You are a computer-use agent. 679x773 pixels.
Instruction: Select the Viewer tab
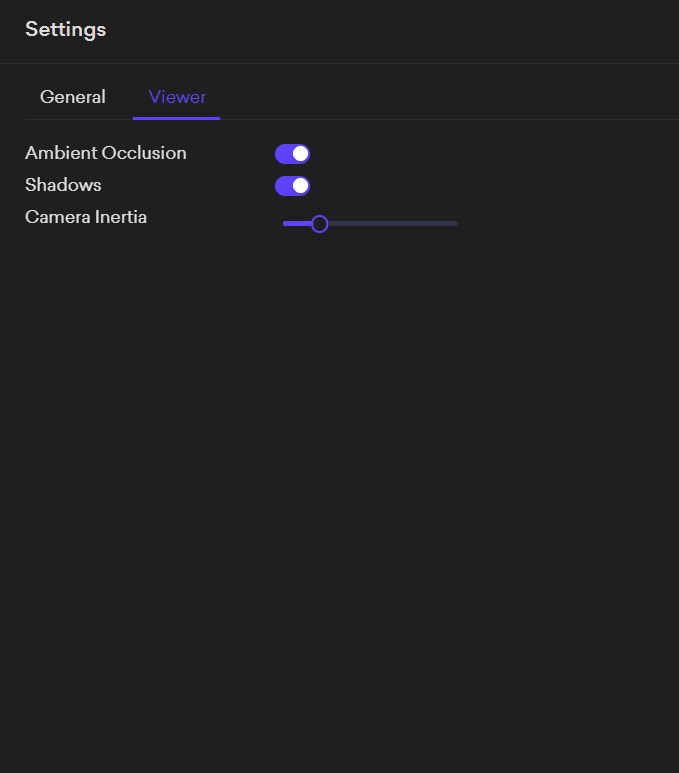click(x=177, y=97)
